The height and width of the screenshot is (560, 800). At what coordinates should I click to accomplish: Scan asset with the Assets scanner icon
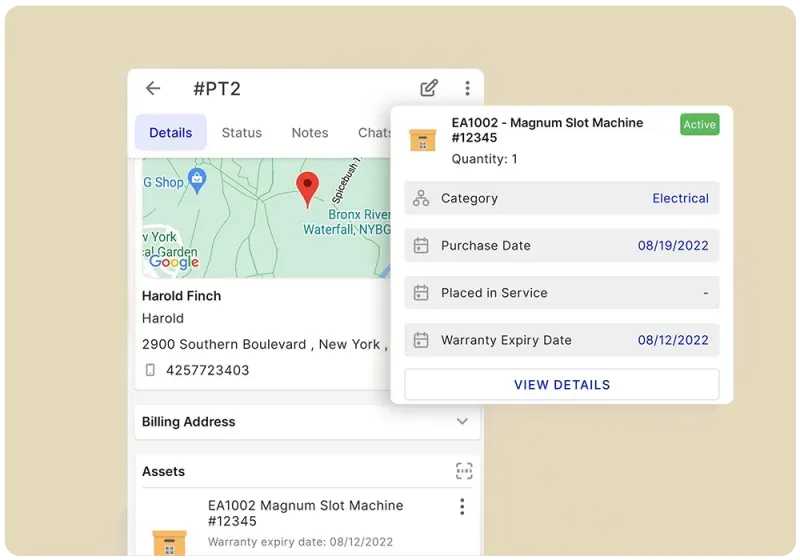click(464, 471)
